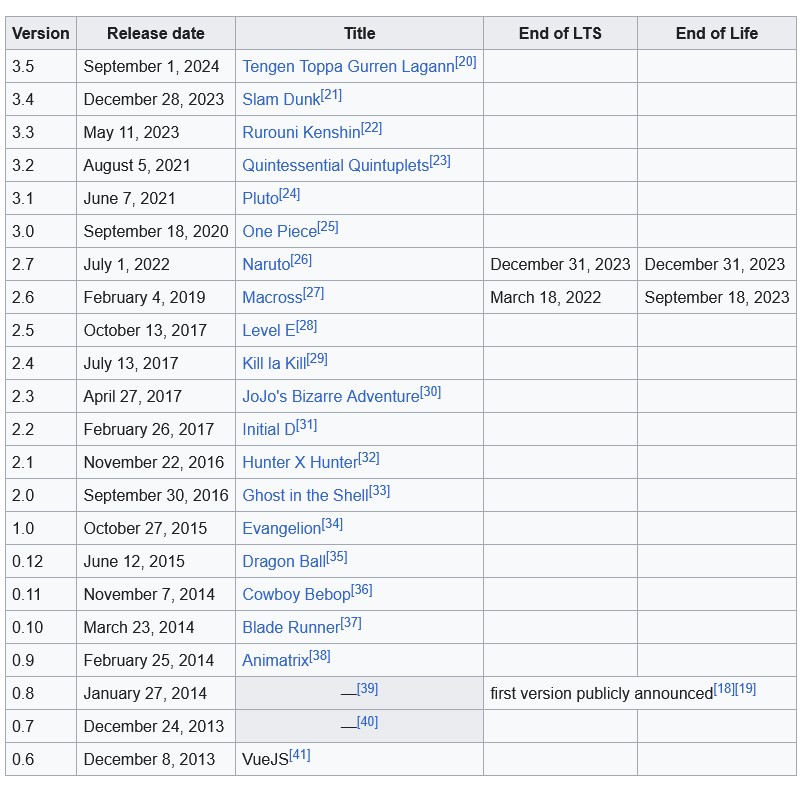
Task: Follow citation [36] next to Cowboy Bebop
Action: tap(362, 591)
